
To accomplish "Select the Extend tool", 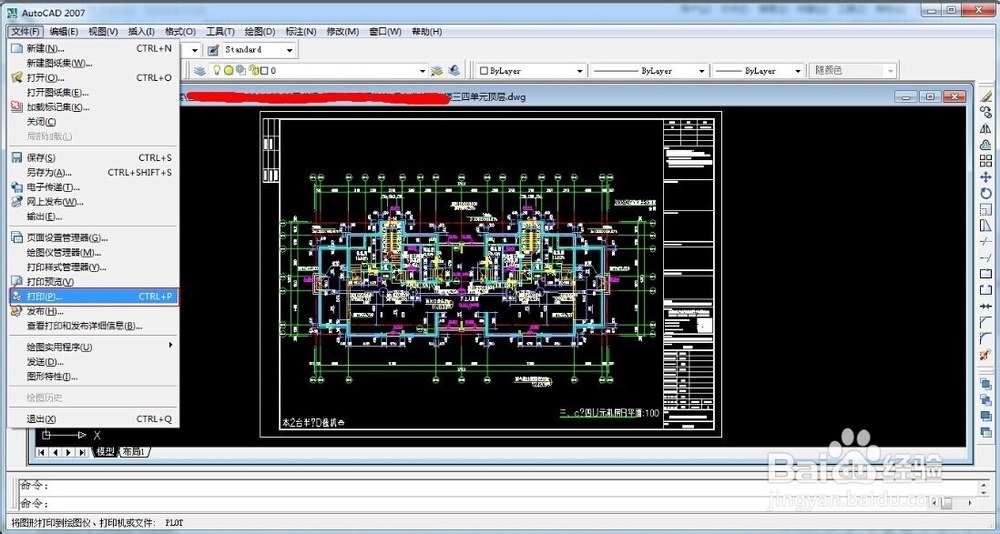I will pyautogui.click(x=986, y=258).
